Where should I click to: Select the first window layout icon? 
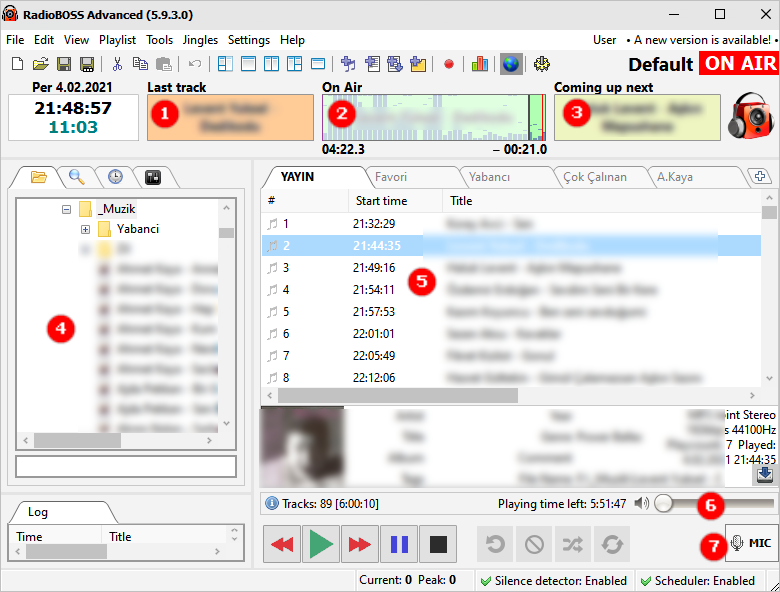225,64
